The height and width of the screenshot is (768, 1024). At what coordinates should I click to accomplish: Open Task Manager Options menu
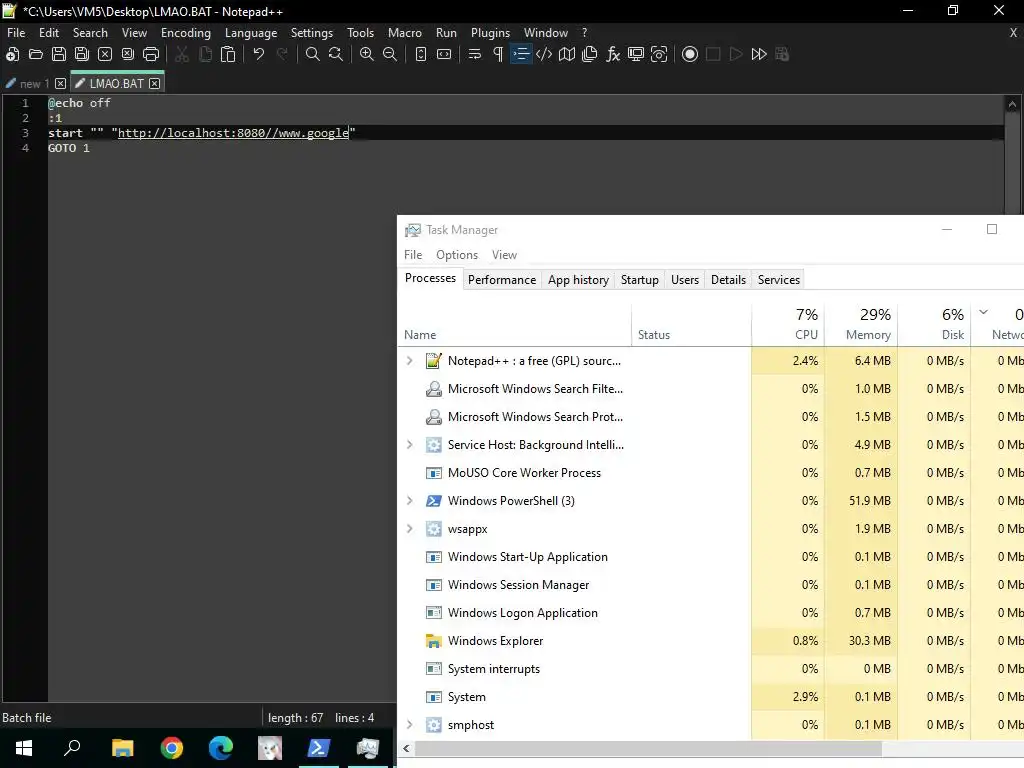(457, 255)
